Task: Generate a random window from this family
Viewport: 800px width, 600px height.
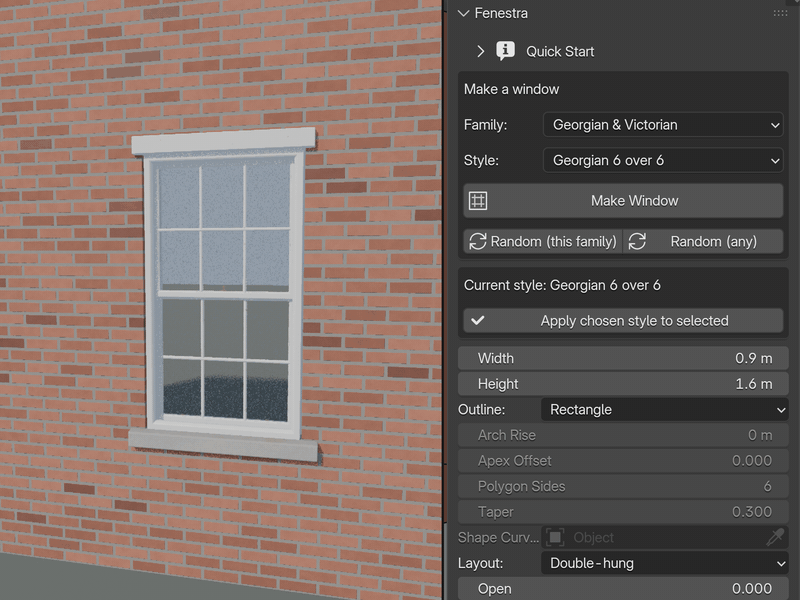Action: click(x=543, y=241)
